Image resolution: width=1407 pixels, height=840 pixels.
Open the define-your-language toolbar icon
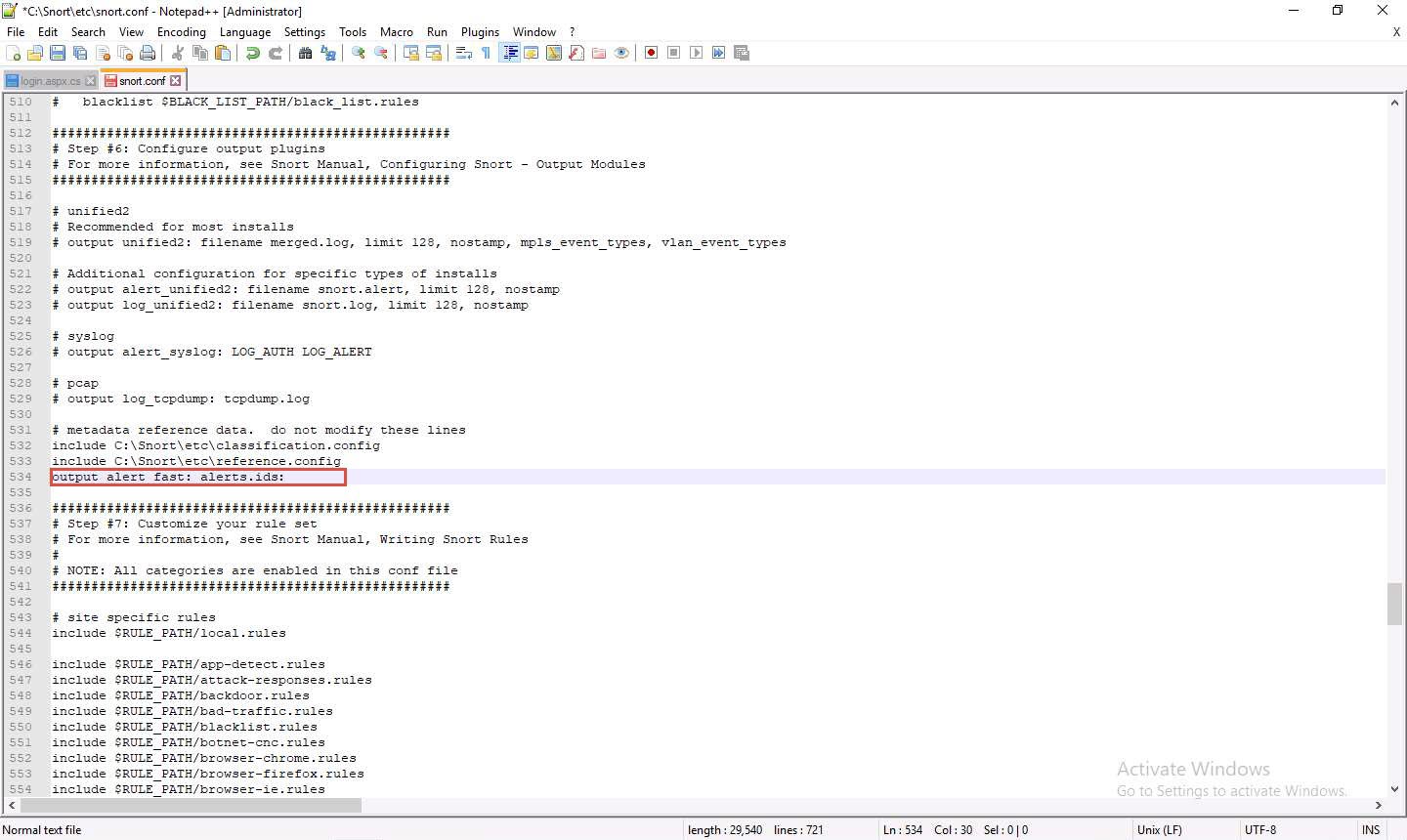[532, 53]
